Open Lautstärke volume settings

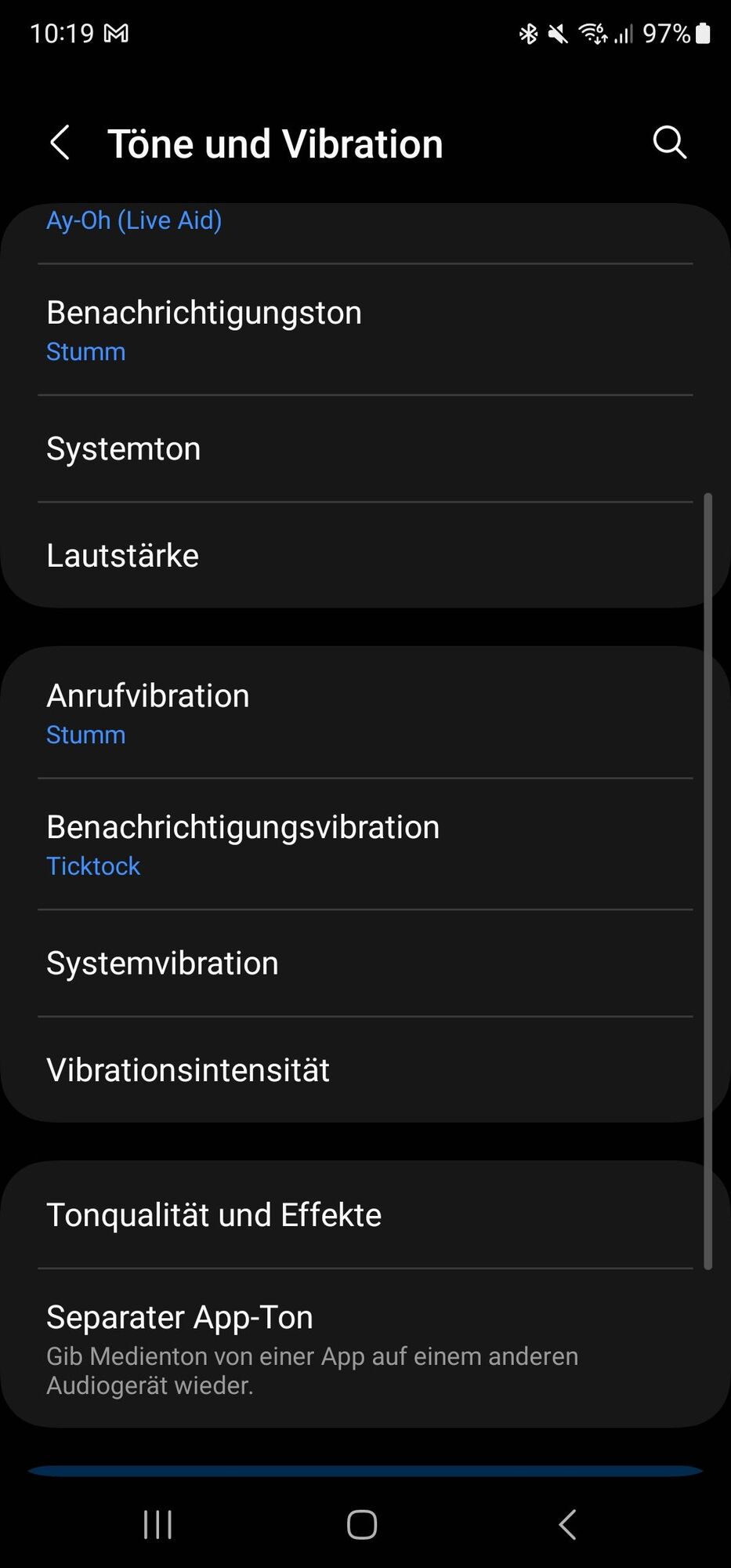(365, 556)
